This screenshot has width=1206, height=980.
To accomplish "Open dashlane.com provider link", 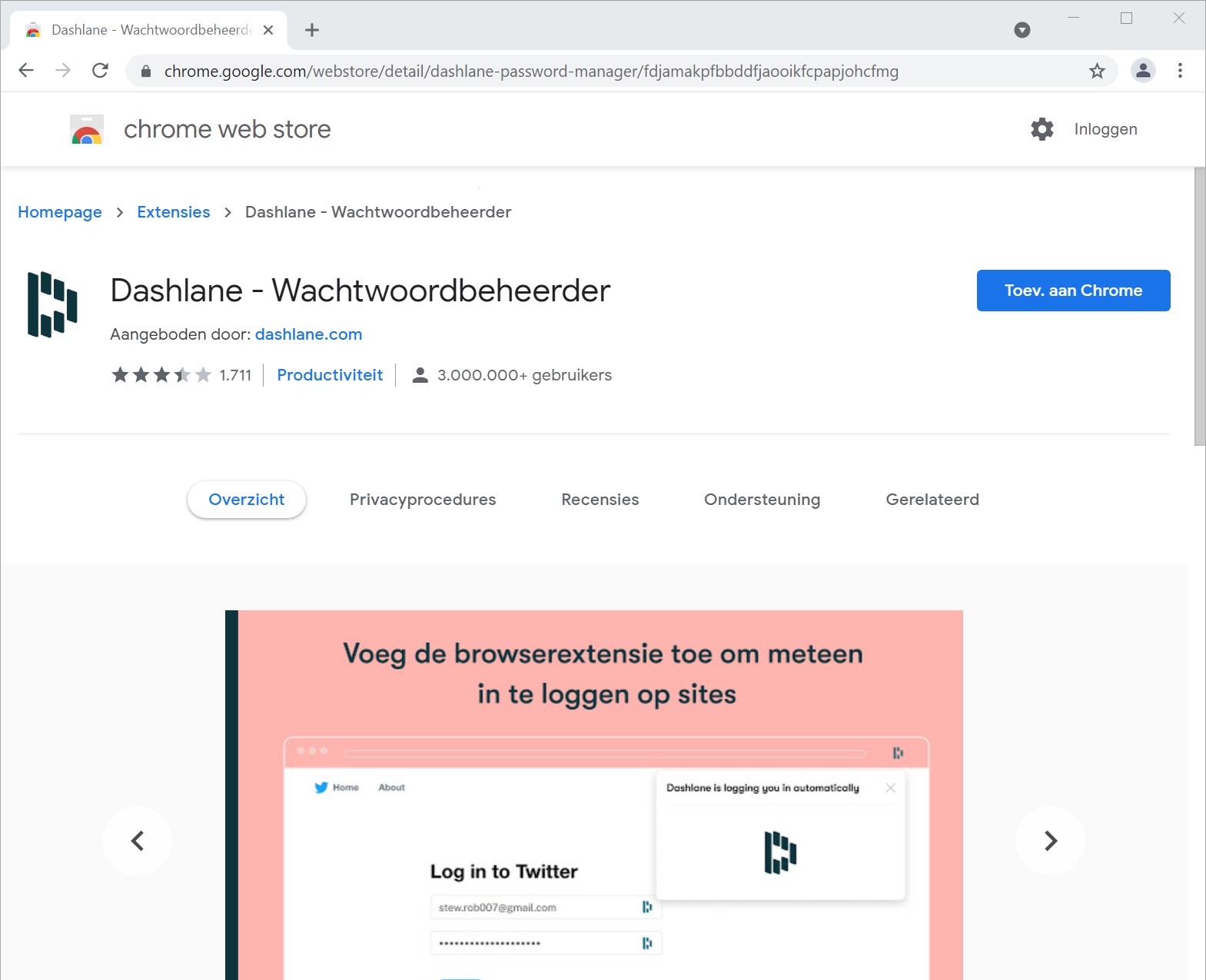I will (308, 334).
